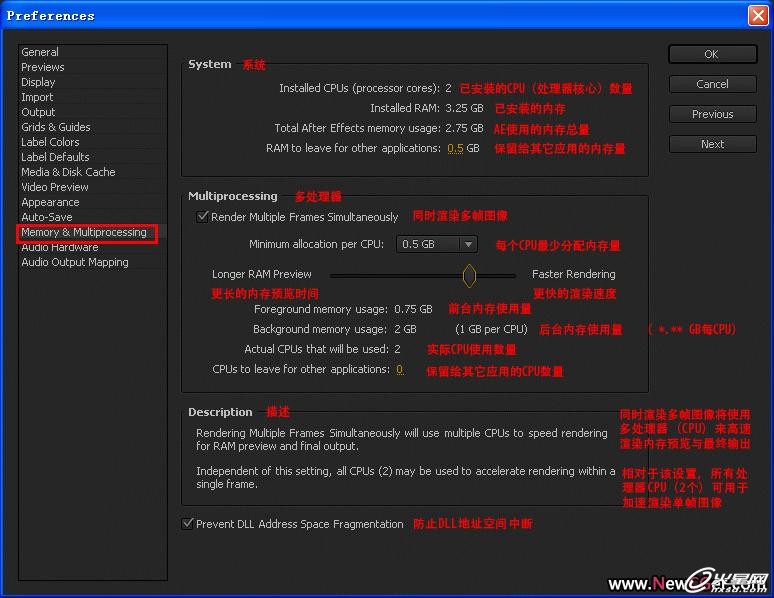Click the (1 GB per CPU) text
The height and width of the screenshot is (598, 774).
click(491, 329)
